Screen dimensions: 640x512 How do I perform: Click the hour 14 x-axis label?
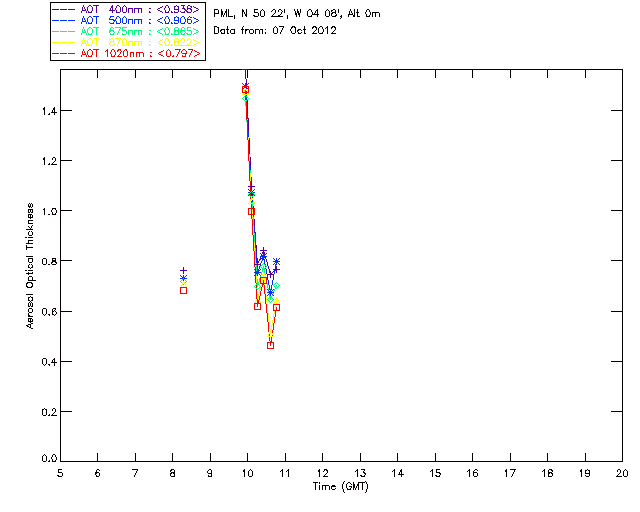click(398, 473)
